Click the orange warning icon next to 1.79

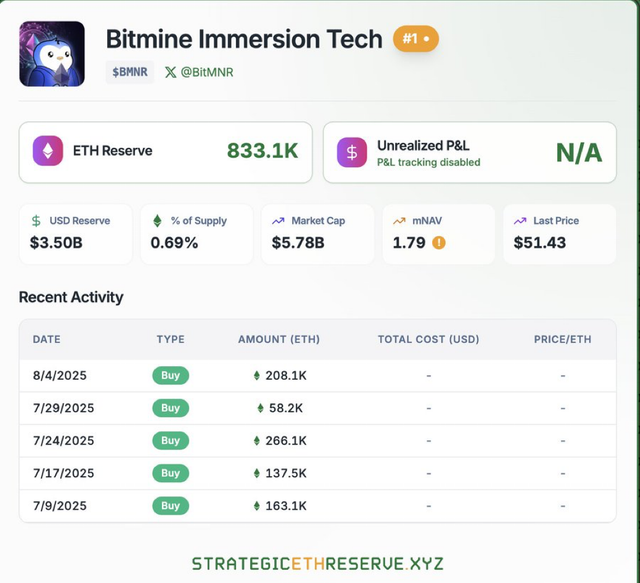click(x=439, y=243)
